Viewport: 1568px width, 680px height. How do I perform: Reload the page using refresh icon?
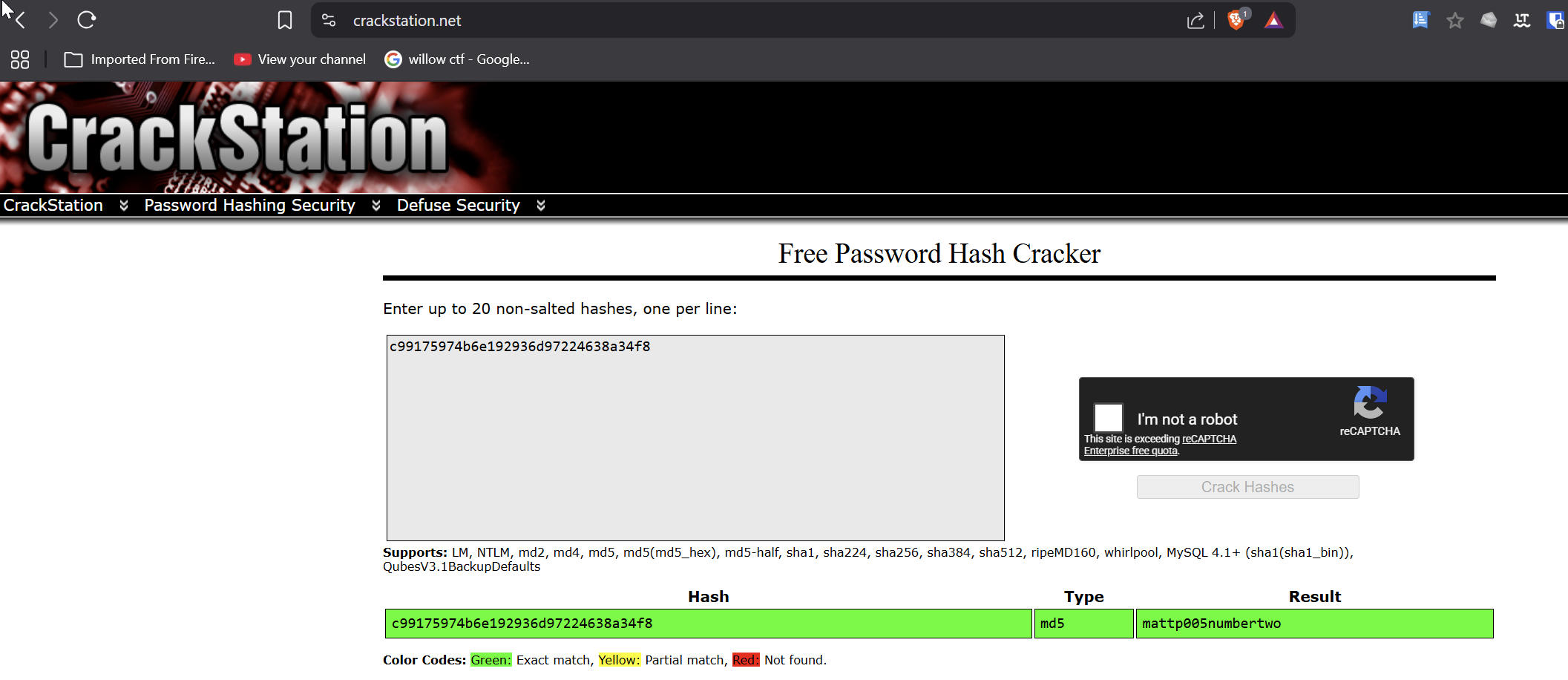tap(87, 20)
